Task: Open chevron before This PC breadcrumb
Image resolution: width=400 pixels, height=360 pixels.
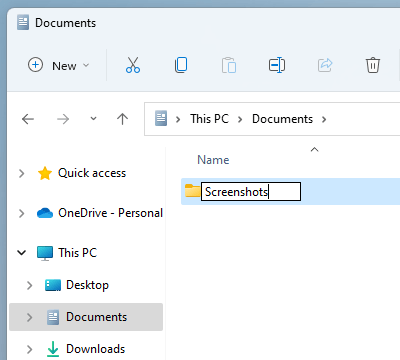Action: pos(178,119)
